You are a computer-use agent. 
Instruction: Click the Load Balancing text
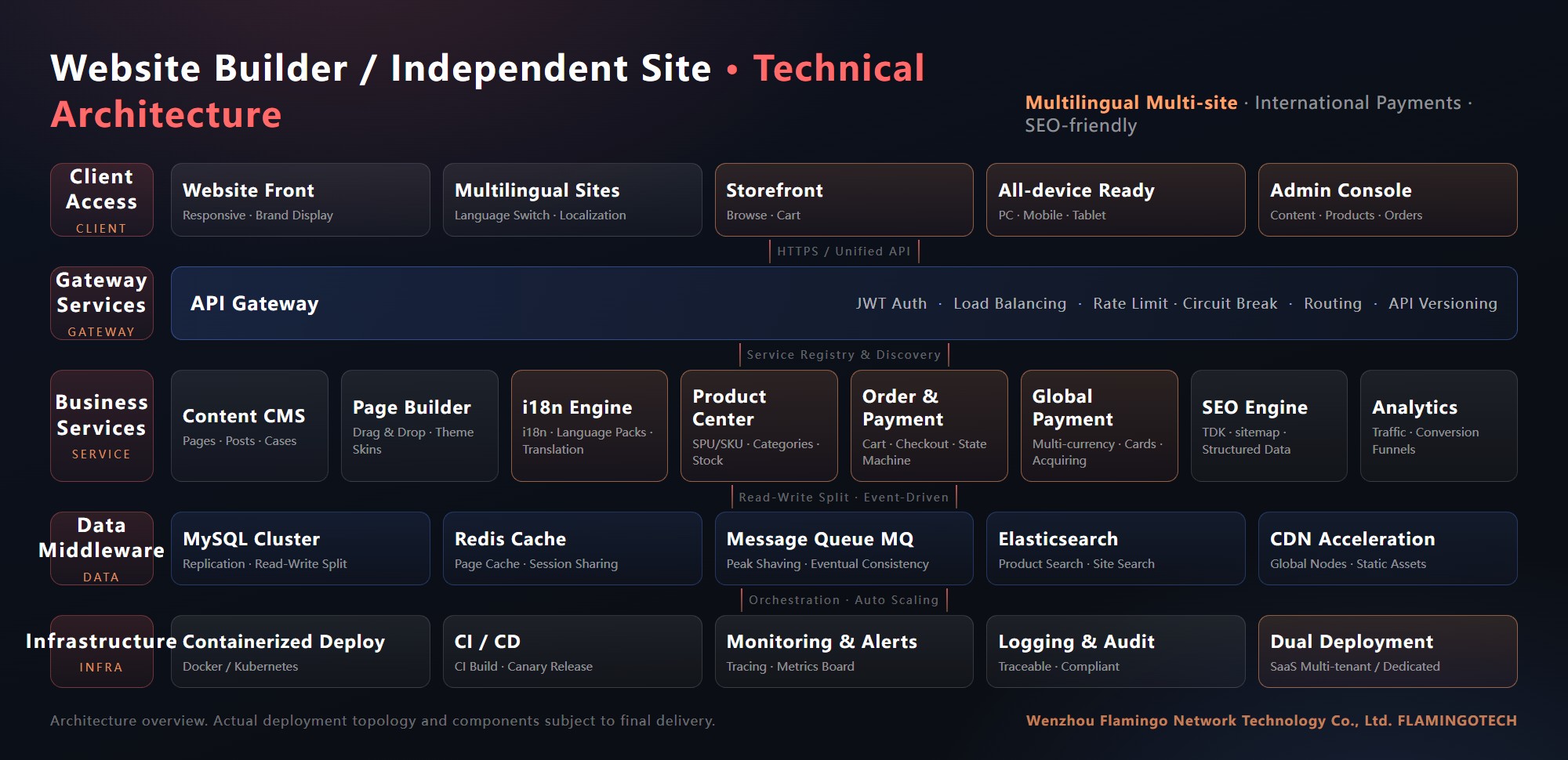[1010, 303]
